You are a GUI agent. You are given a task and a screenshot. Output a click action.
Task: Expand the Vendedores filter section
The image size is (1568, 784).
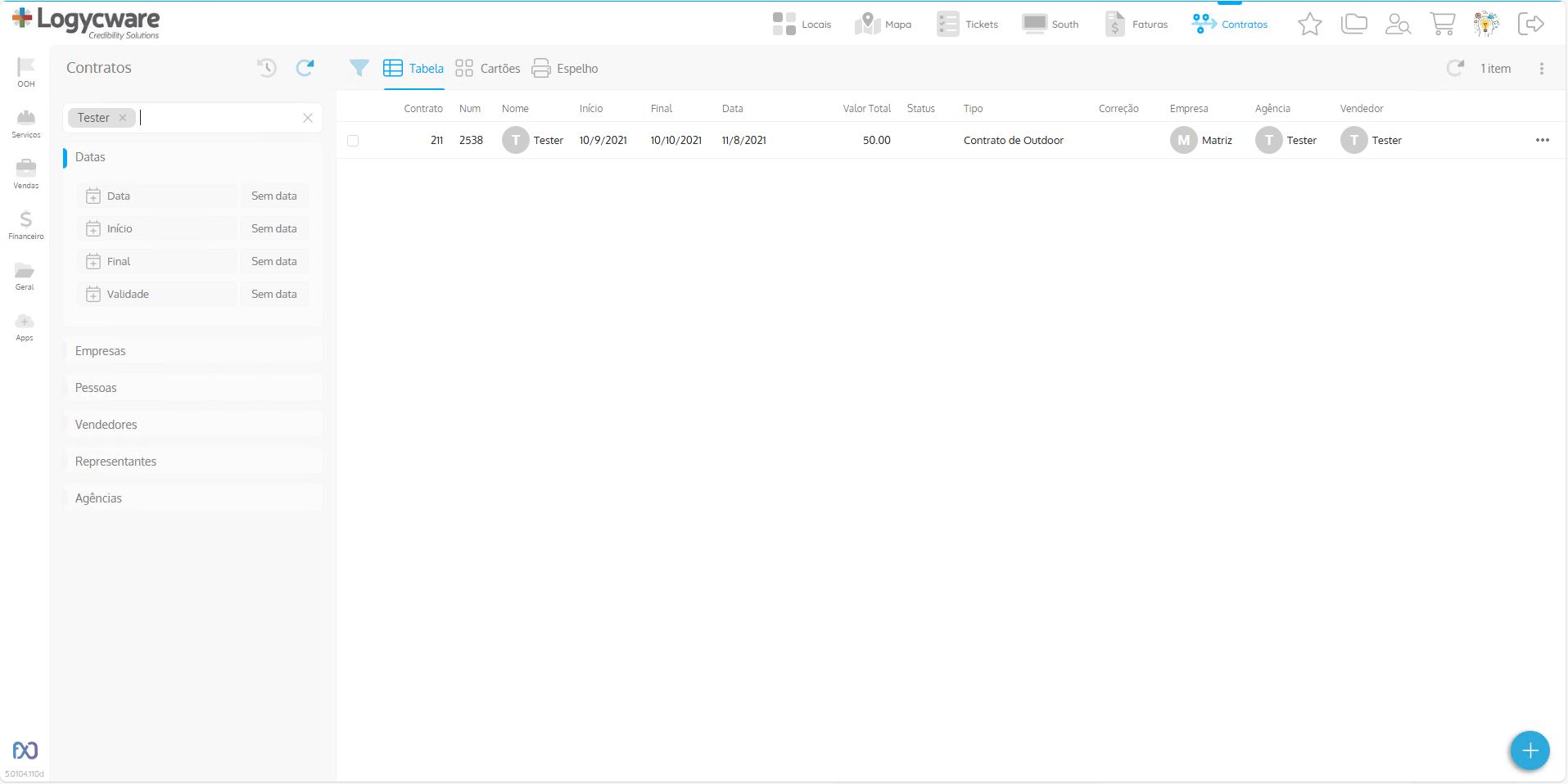tap(192, 425)
